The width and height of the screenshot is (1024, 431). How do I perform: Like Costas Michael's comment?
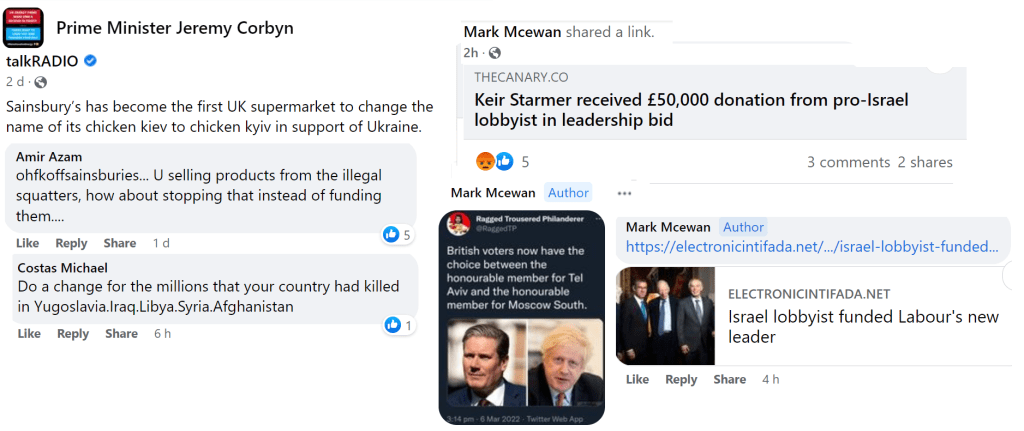pos(27,334)
